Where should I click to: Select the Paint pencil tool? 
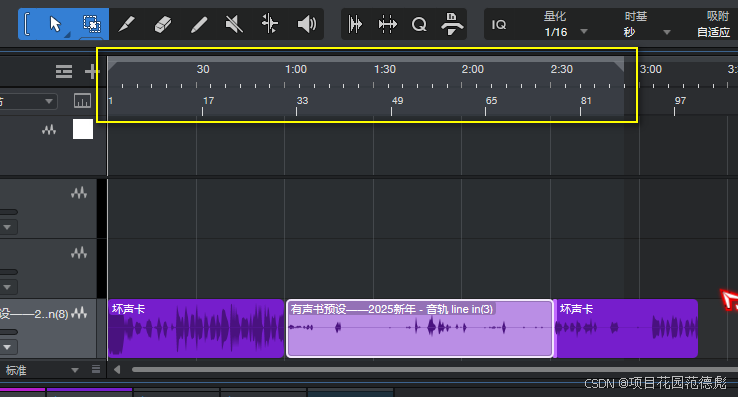click(199, 24)
